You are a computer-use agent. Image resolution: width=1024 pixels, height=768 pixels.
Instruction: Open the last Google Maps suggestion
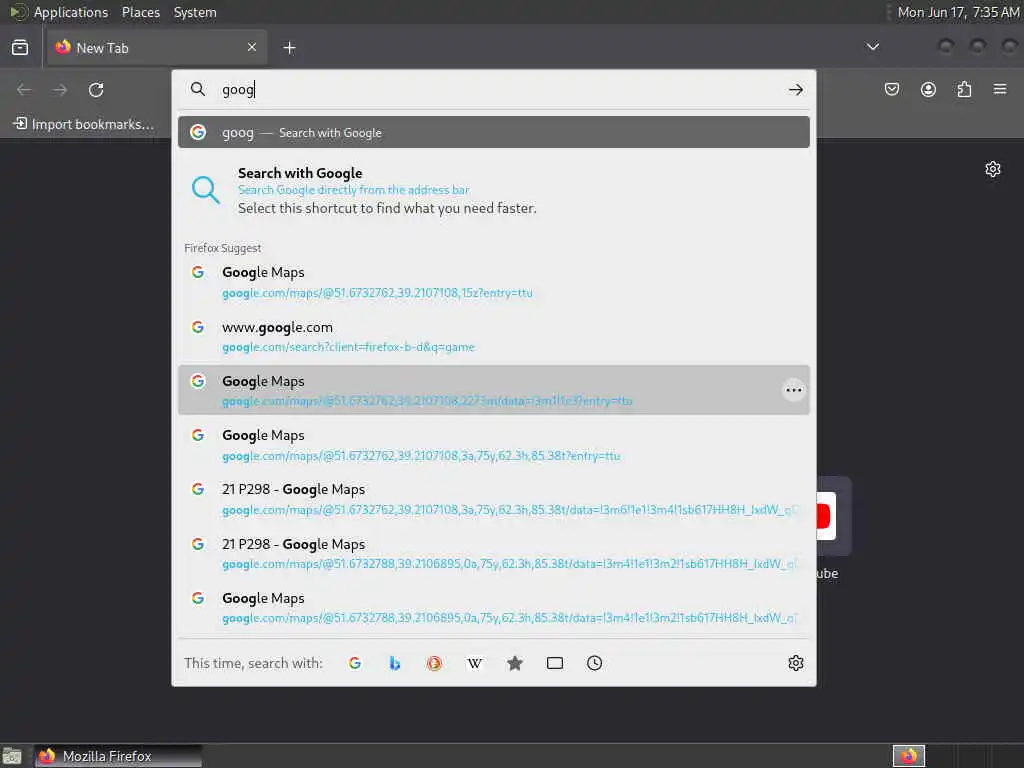point(494,607)
